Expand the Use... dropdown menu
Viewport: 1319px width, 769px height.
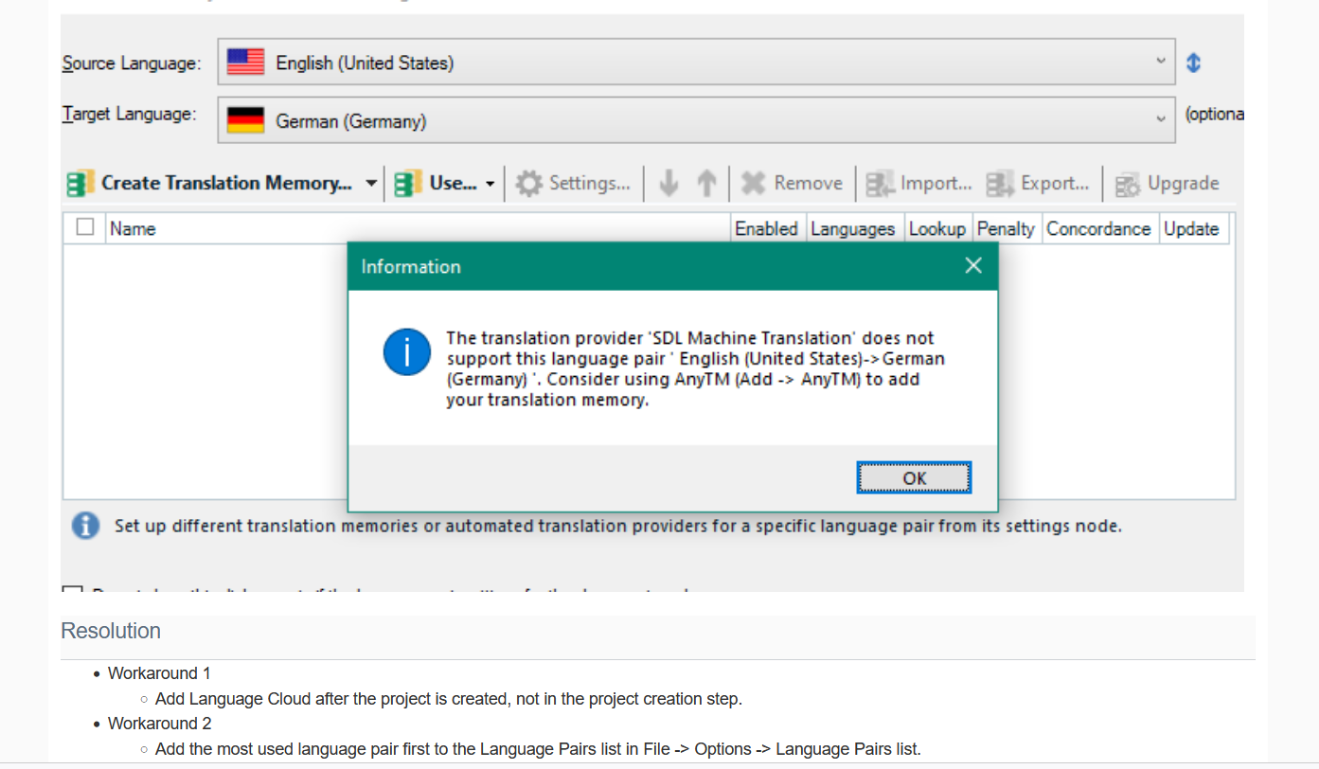point(489,184)
